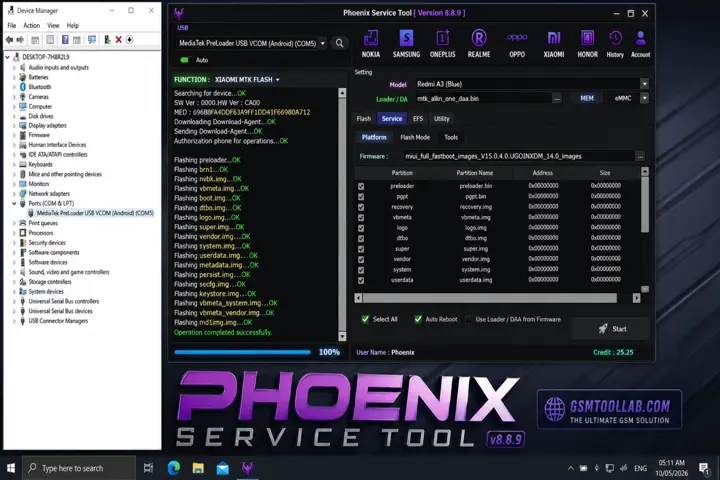
Task: Select the Flash Mode sub-tab
Action: click(x=415, y=137)
